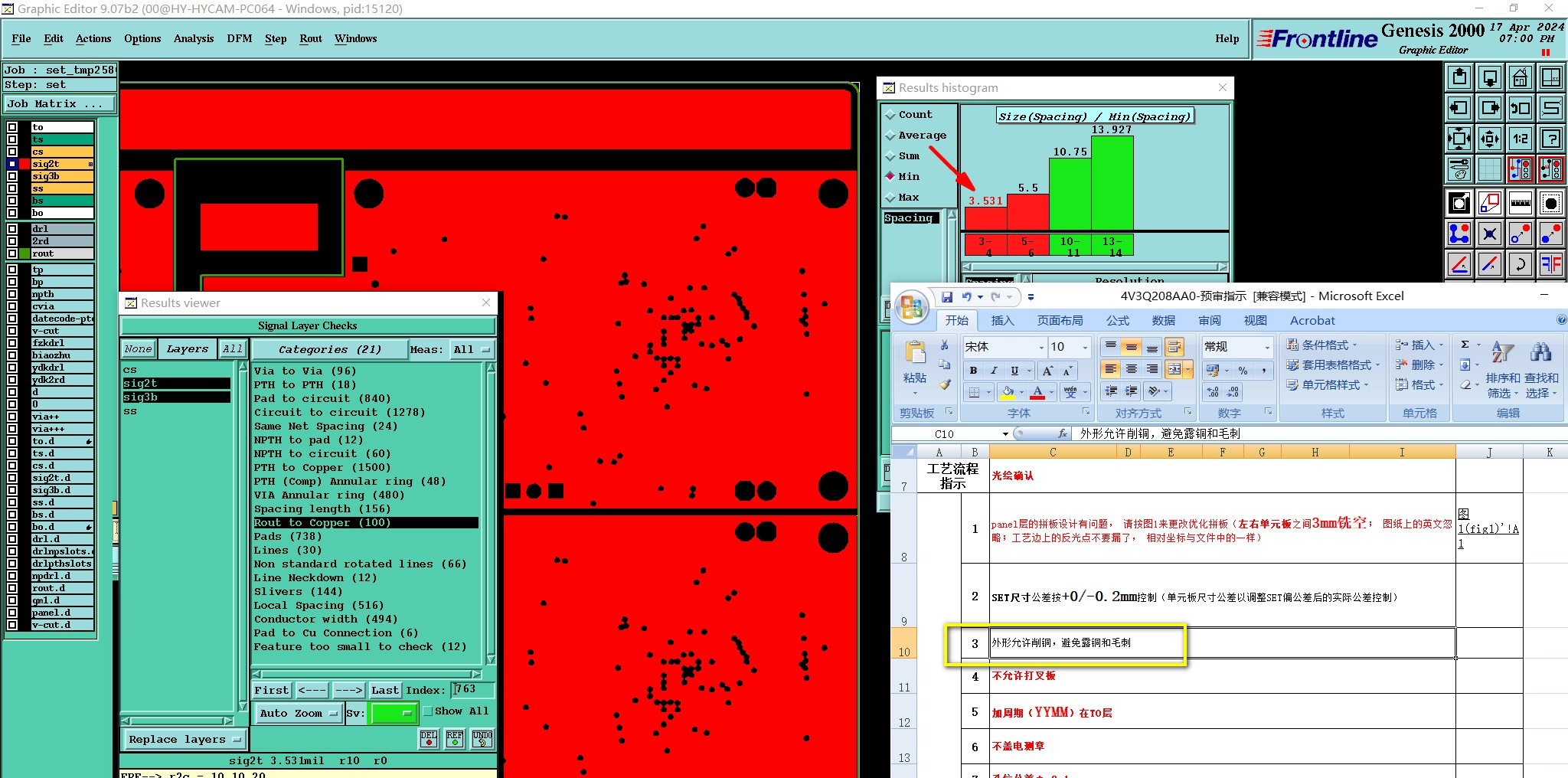Open the Excel font size dropdown
The height and width of the screenshot is (778, 1568).
coord(1085,347)
